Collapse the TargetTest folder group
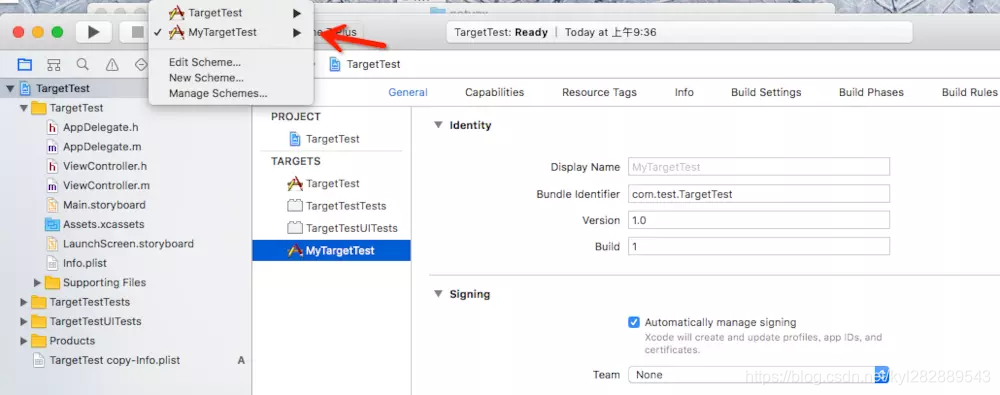The height and width of the screenshot is (395, 1000). [24, 108]
